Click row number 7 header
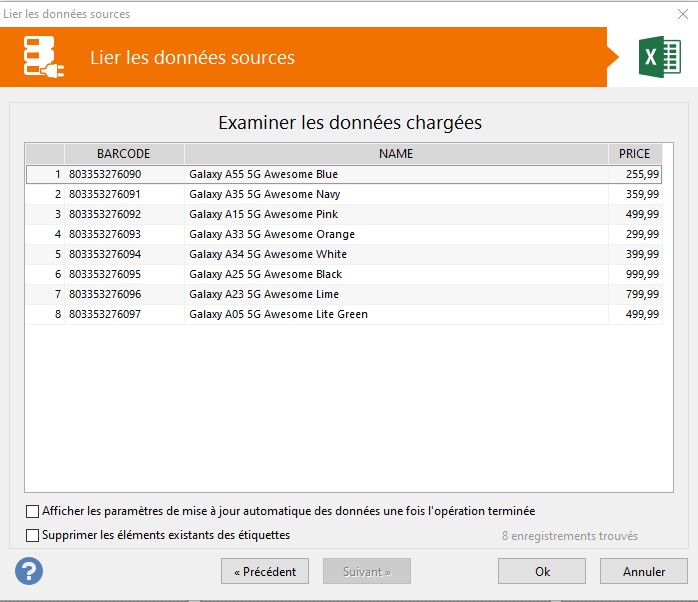Screen dimensions: 698x602 tap(45, 294)
